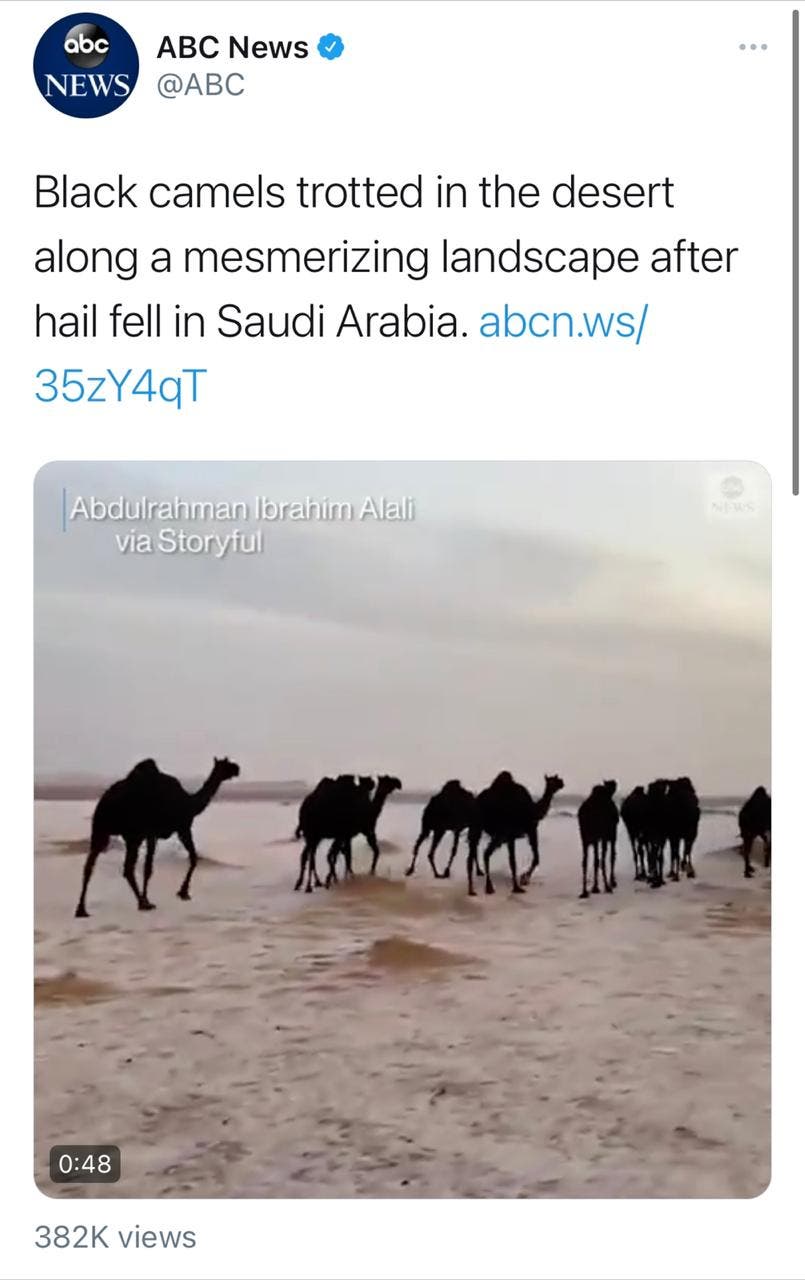Screen dimensions: 805x1280
Task: Open the ABC News profile avatar
Action: click(86, 65)
